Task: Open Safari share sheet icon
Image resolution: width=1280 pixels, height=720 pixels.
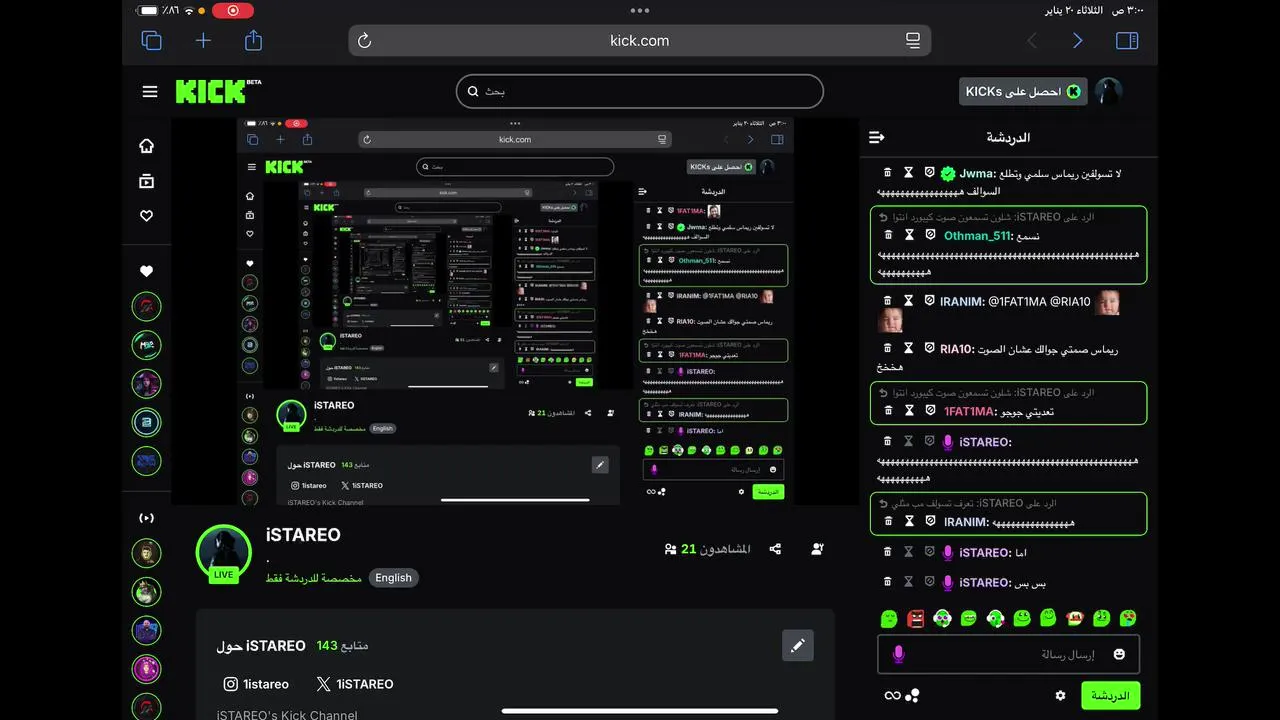Action: (254, 40)
